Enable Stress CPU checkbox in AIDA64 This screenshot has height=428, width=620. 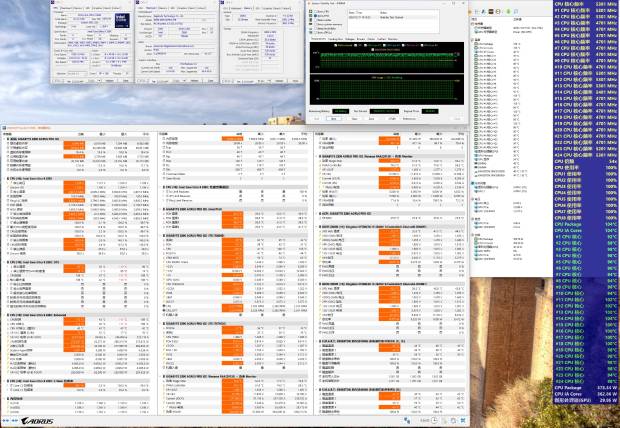coord(316,11)
